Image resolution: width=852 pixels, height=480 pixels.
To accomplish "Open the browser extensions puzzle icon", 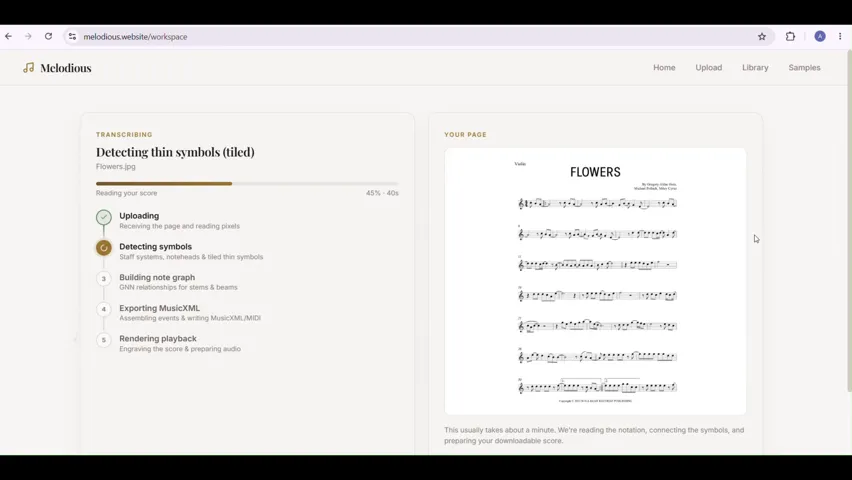I will point(791,36).
